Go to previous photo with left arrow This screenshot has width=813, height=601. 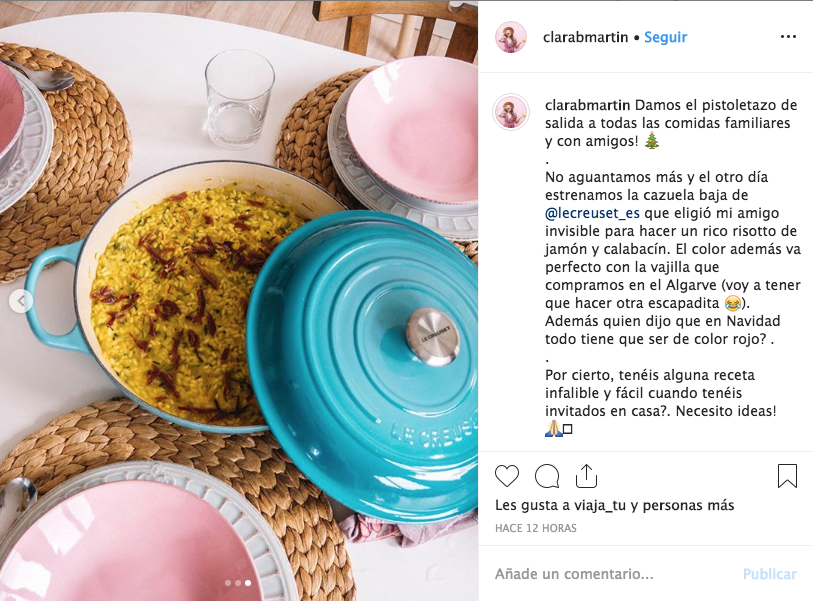[x=21, y=301]
